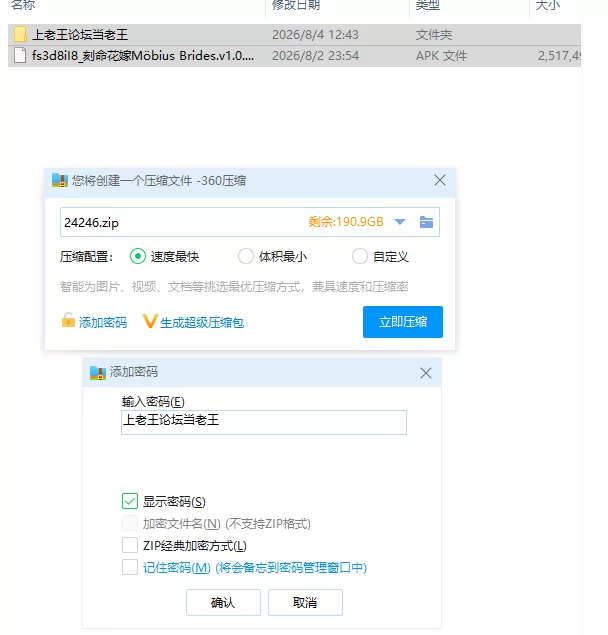Expand the save path dropdown arrow
This screenshot has height=635, width=608.
[400, 222]
